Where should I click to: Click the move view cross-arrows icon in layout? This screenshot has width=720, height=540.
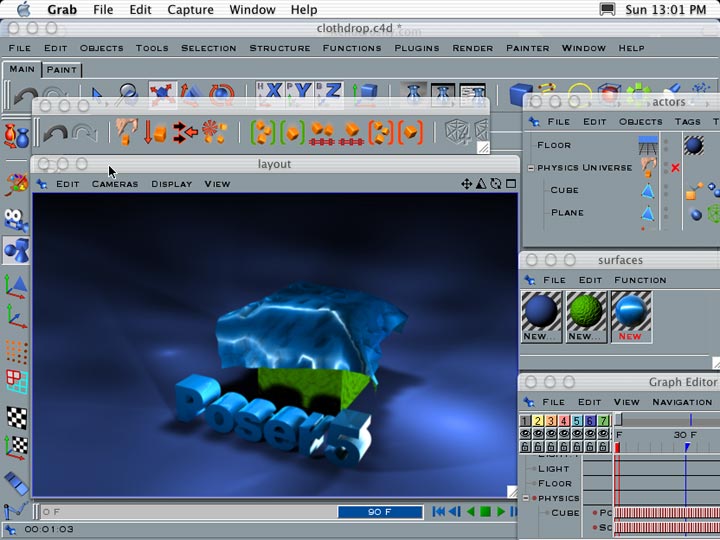(x=466, y=184)
